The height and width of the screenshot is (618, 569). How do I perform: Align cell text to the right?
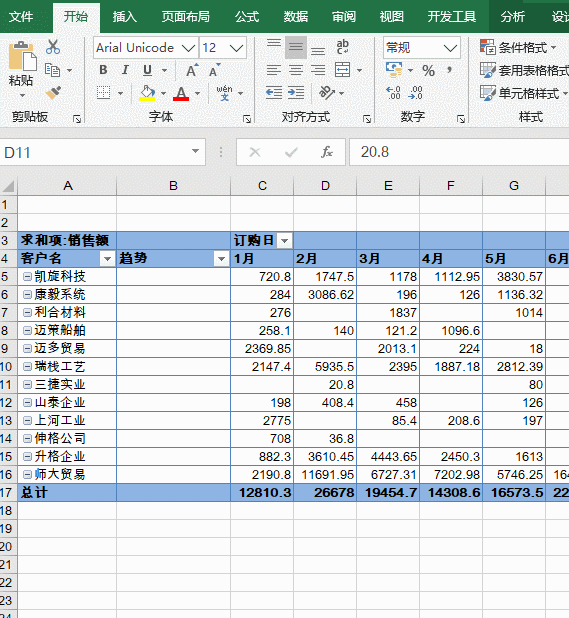[x=318, y=70]
